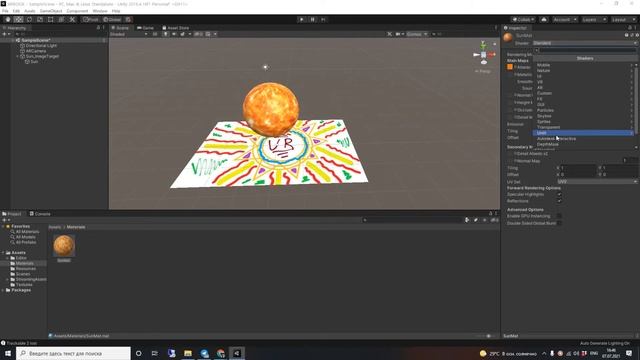Select the Scale tool in the toolbar

tap(40, 19)
